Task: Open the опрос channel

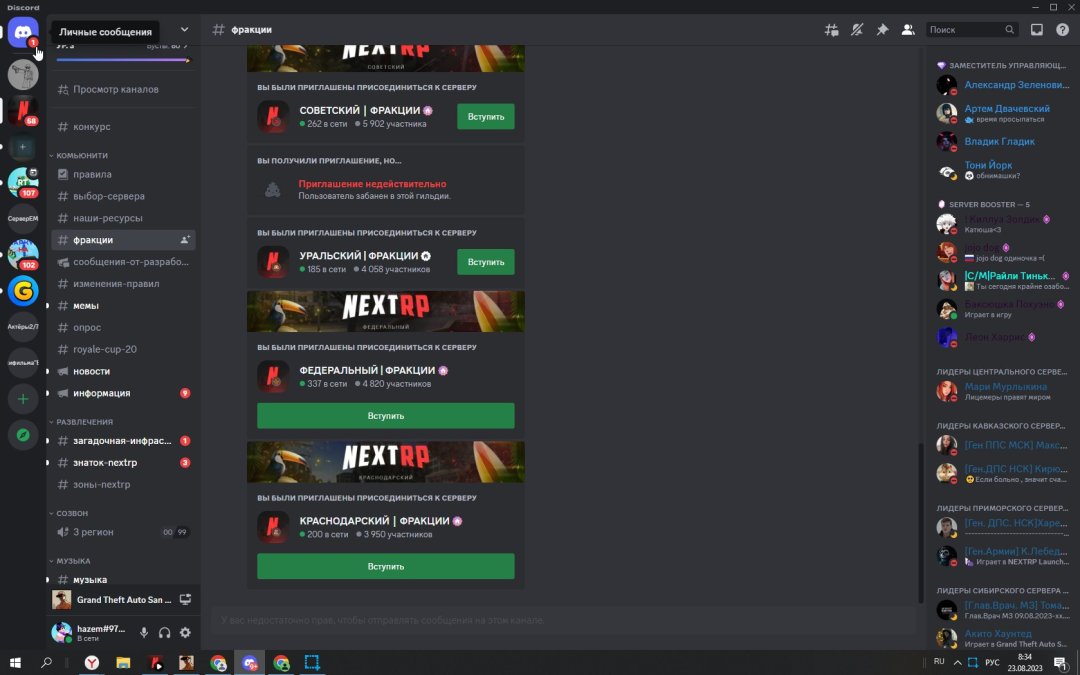Action: (123, 327)
